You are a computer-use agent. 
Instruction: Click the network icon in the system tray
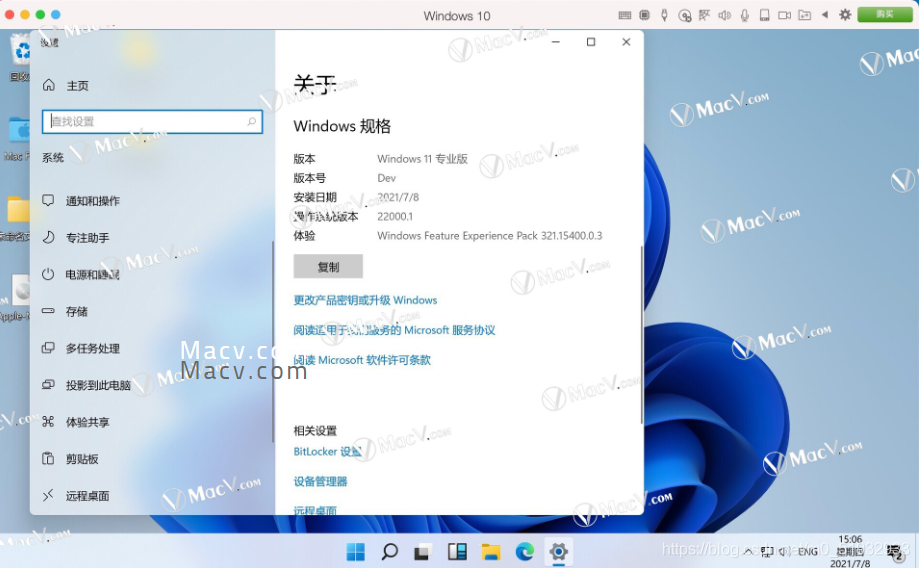click(x=767, y=552)
